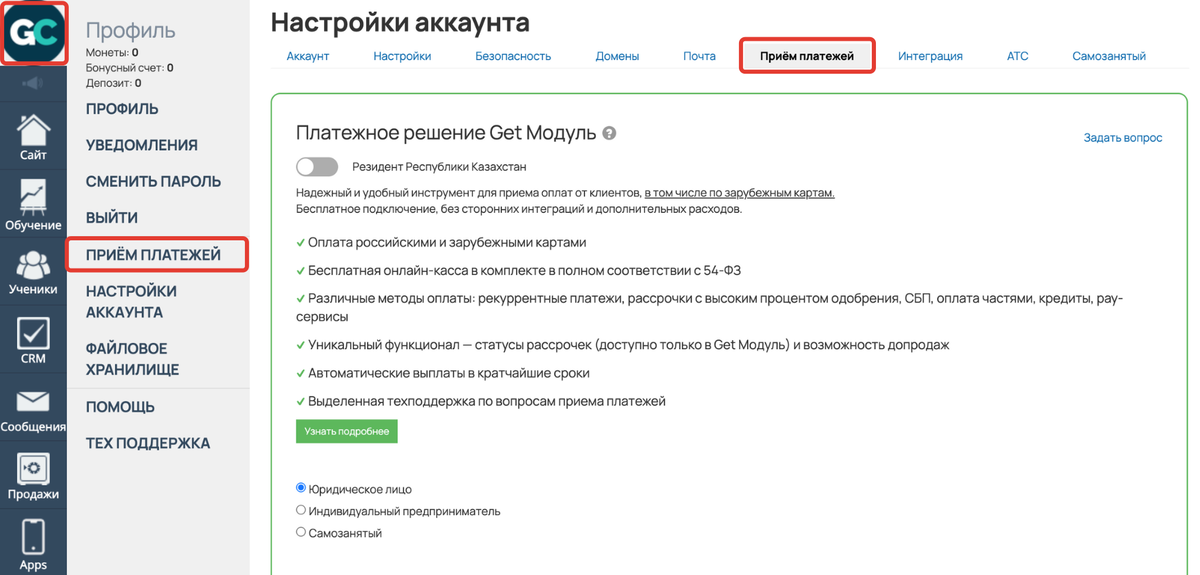Follow link в том числе по зарубежным картам
The image size is (1200, 575).
pos(740,192)
